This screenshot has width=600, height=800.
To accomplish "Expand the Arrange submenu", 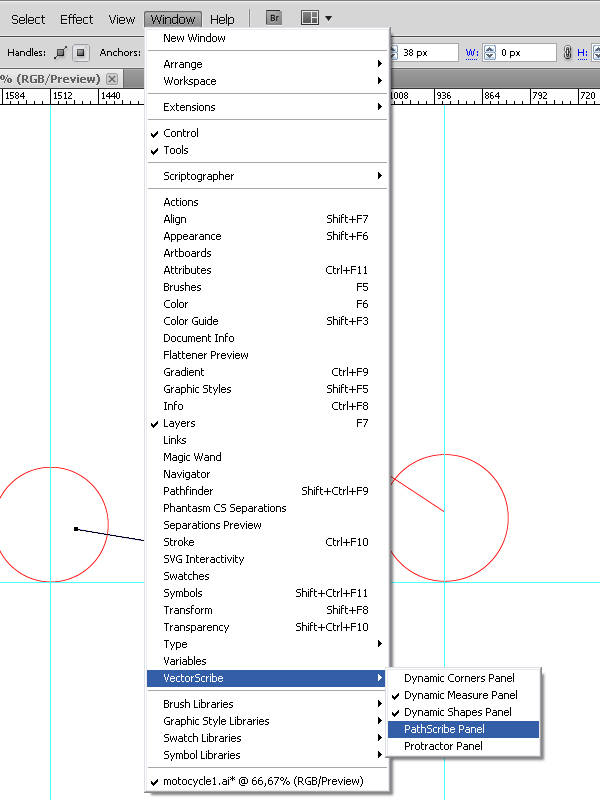I will click(x=267, y=64).
